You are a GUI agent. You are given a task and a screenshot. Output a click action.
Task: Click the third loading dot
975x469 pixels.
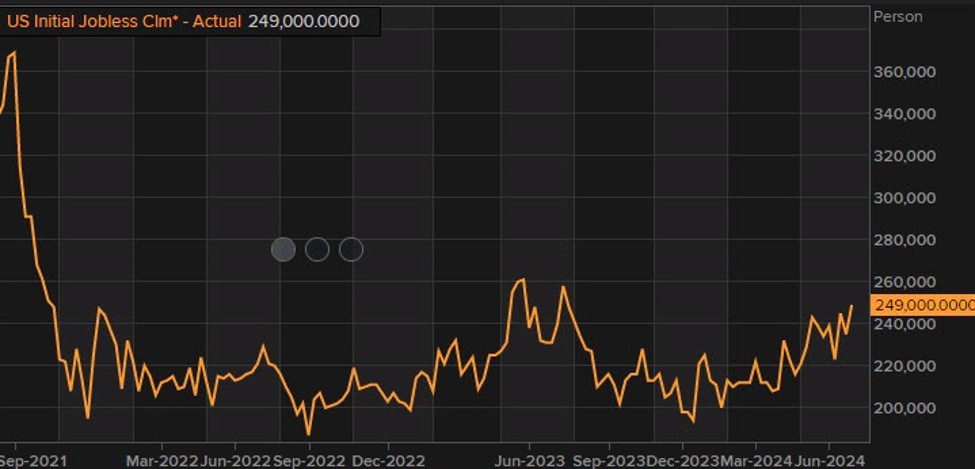pyautogui.click(x=351, y=249)
